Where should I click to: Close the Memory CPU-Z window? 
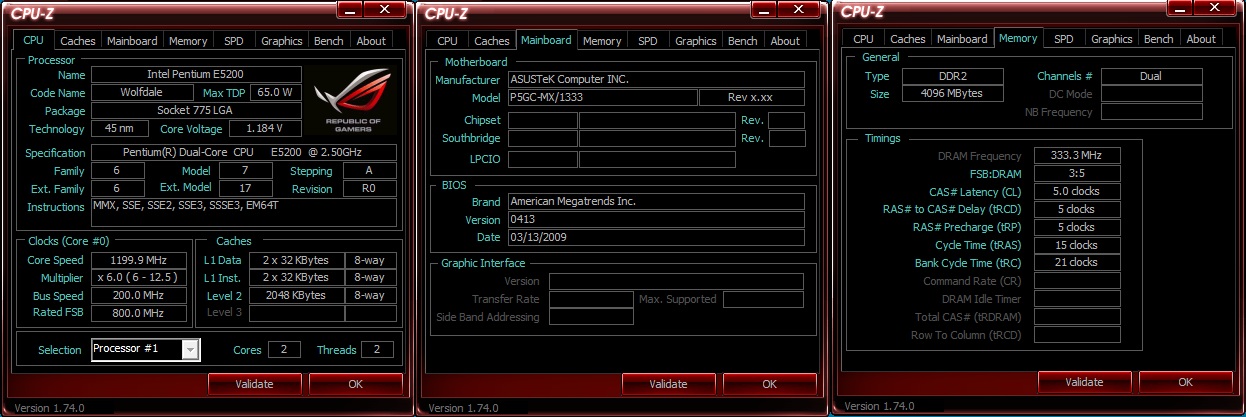click(x=1213, y=10)
